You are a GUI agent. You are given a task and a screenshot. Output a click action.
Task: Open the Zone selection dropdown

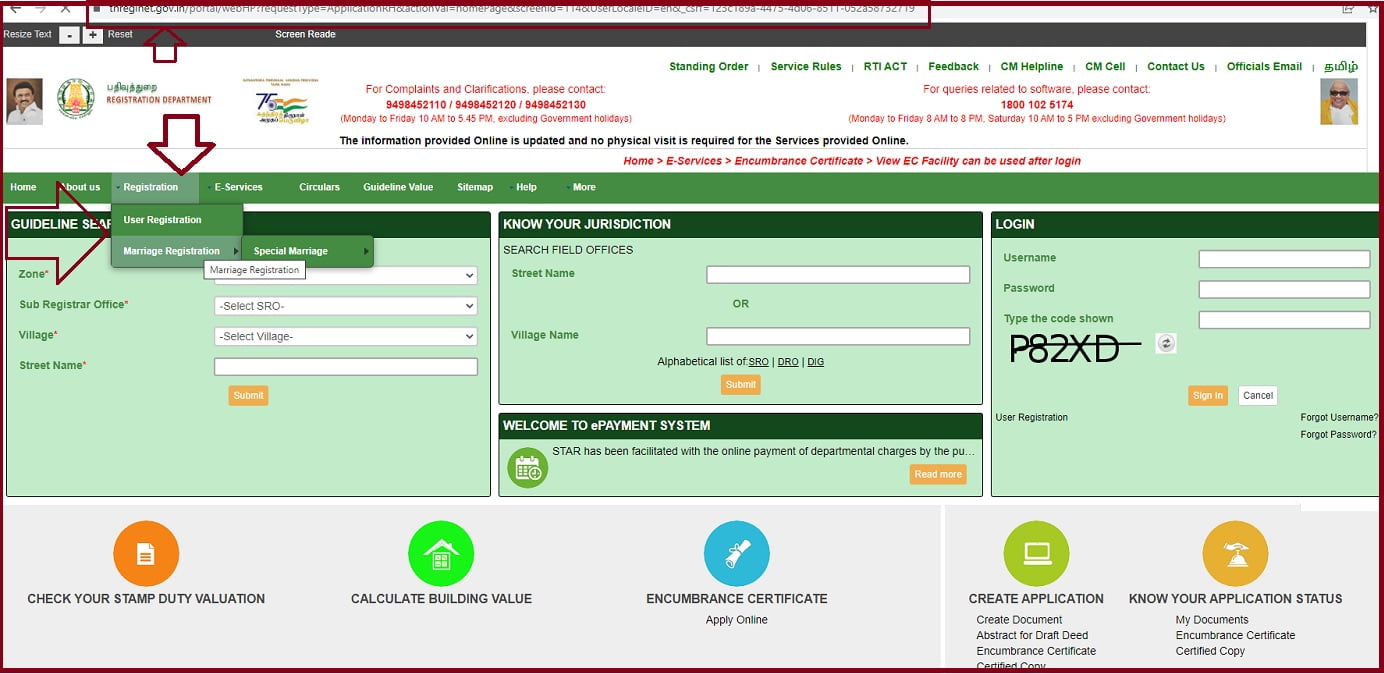tap(345, 275)
